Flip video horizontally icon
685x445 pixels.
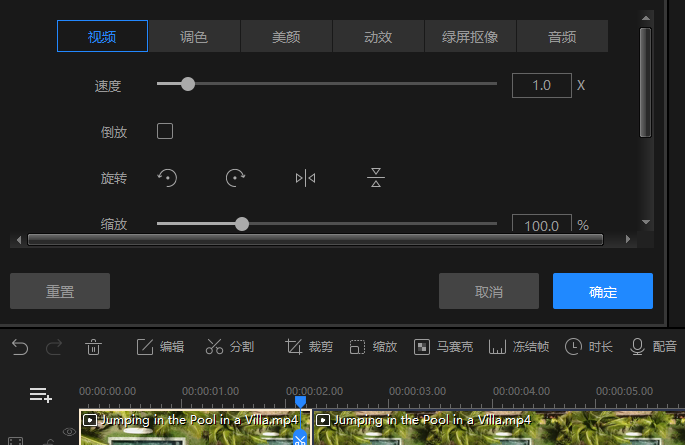point(305,178)
